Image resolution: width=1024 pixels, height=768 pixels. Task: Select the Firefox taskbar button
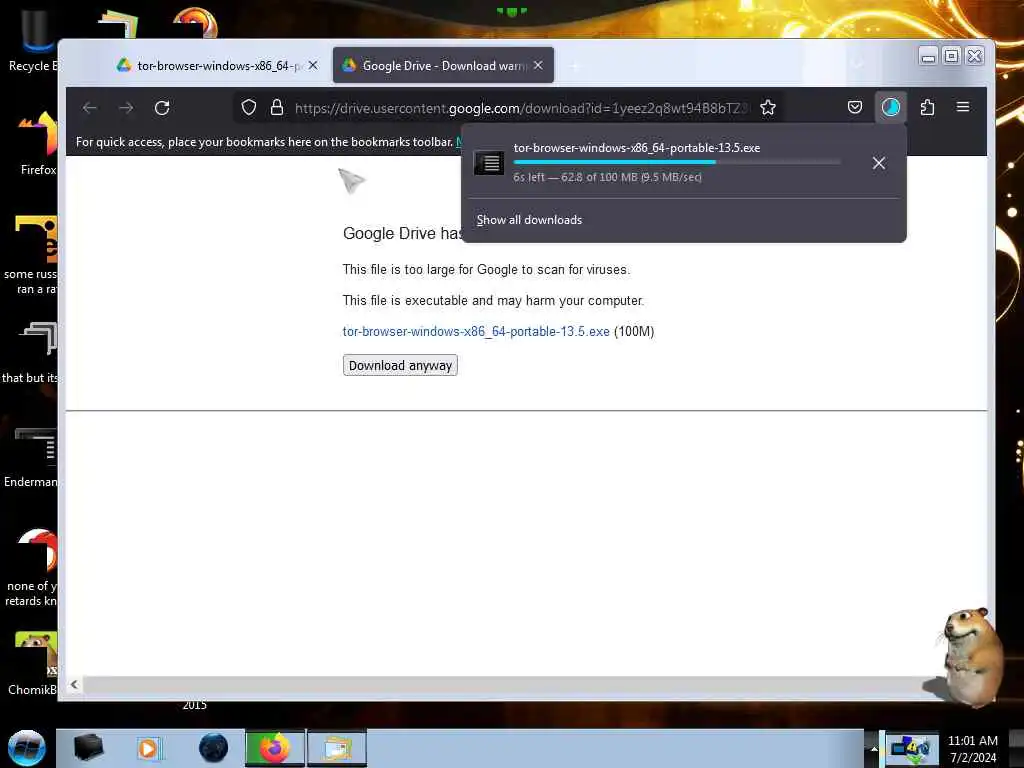[x=275, y=748]
